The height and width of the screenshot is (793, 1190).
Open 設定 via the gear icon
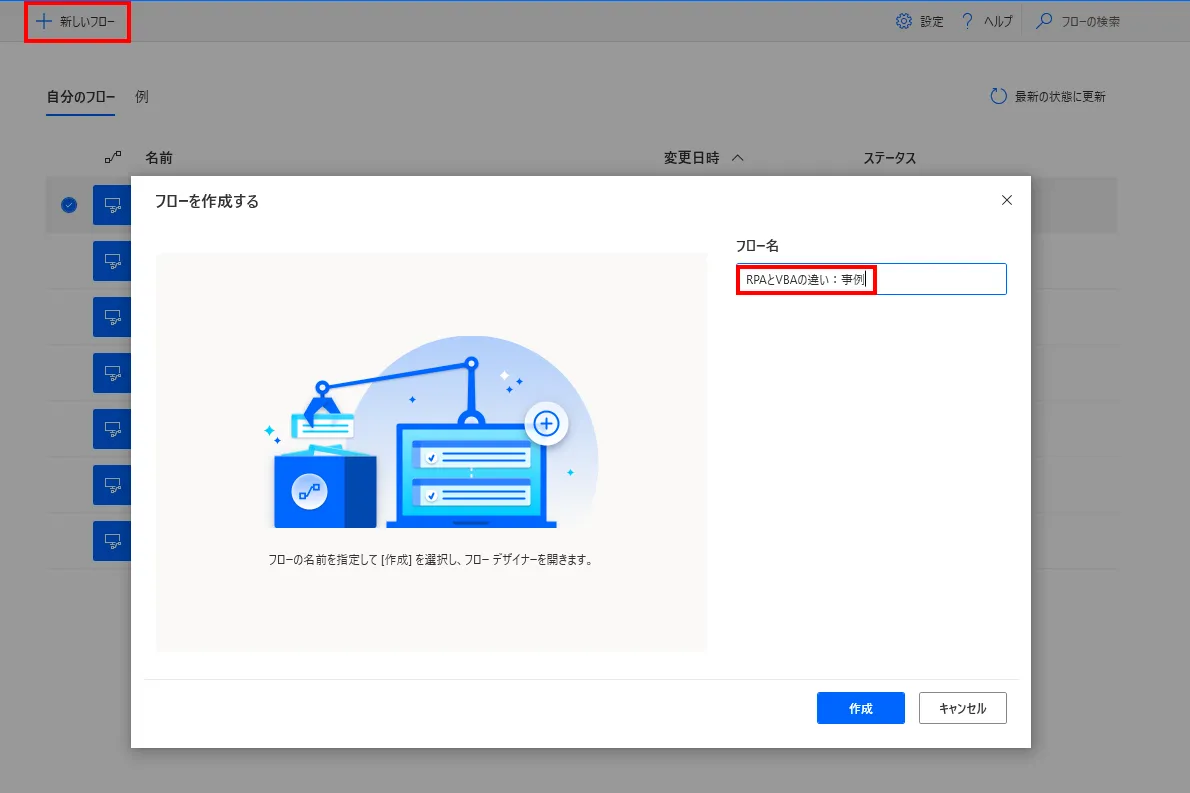coord(904,21)
